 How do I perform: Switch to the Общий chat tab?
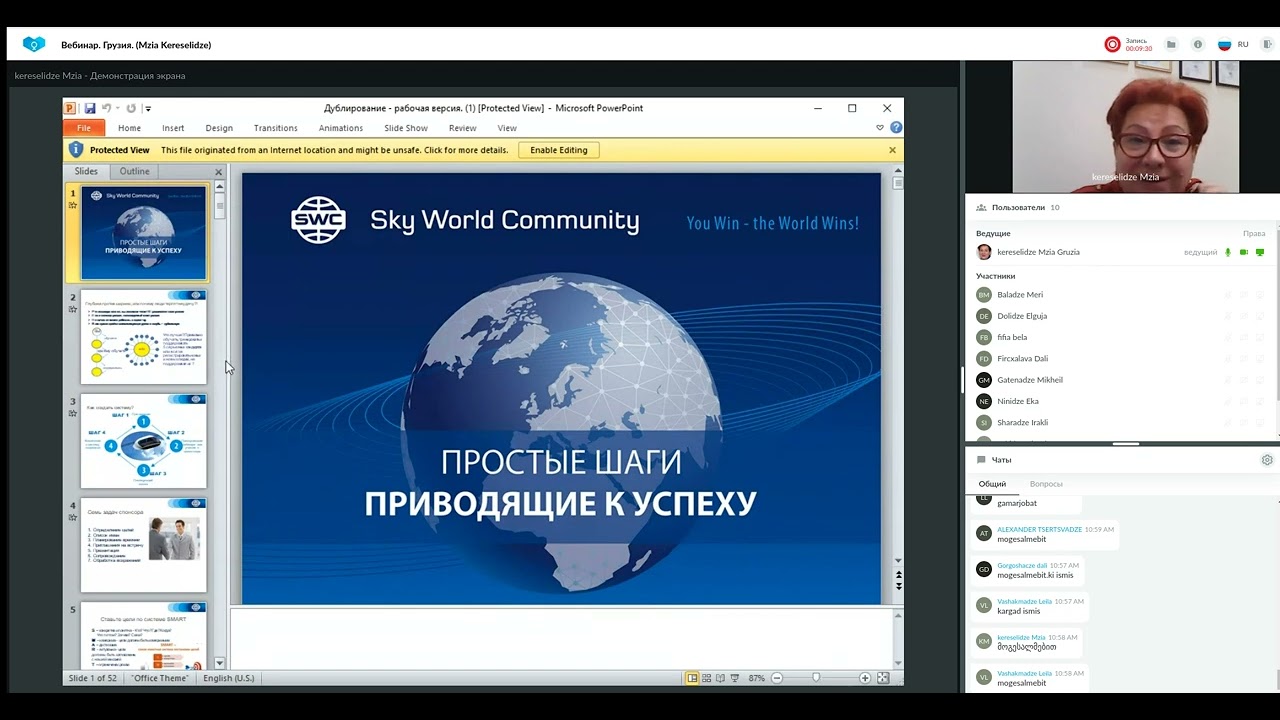tap(992, 484)
